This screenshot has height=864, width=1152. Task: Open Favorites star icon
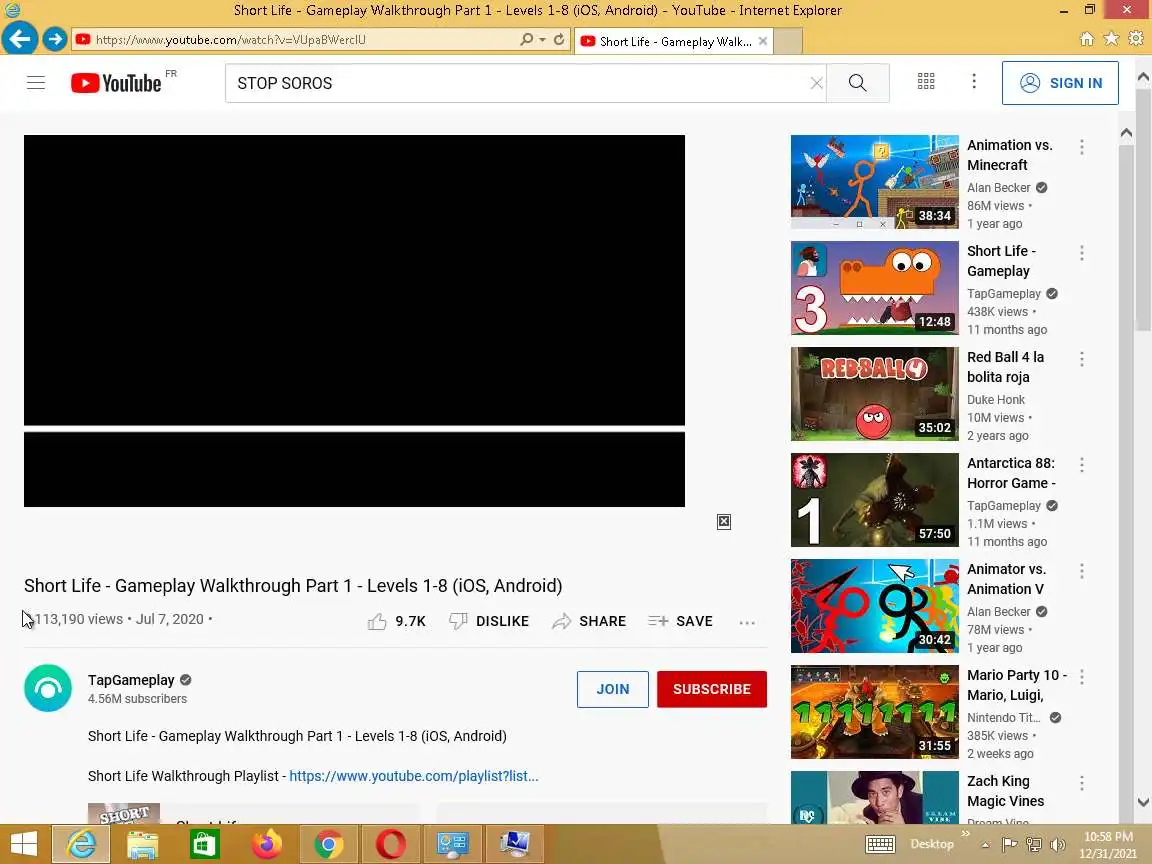pos(1111,38)
